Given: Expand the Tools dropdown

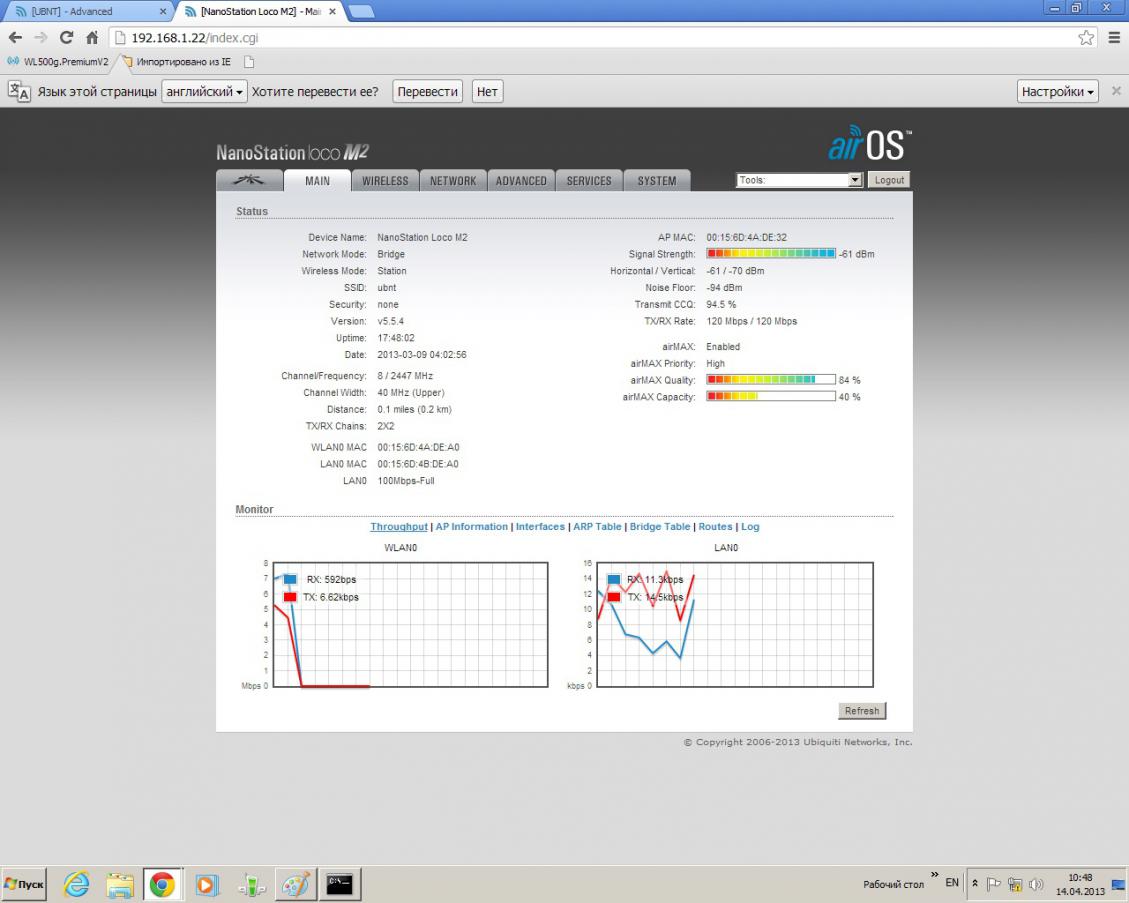Looking at the screenshot, I should [x=799, y=180].
